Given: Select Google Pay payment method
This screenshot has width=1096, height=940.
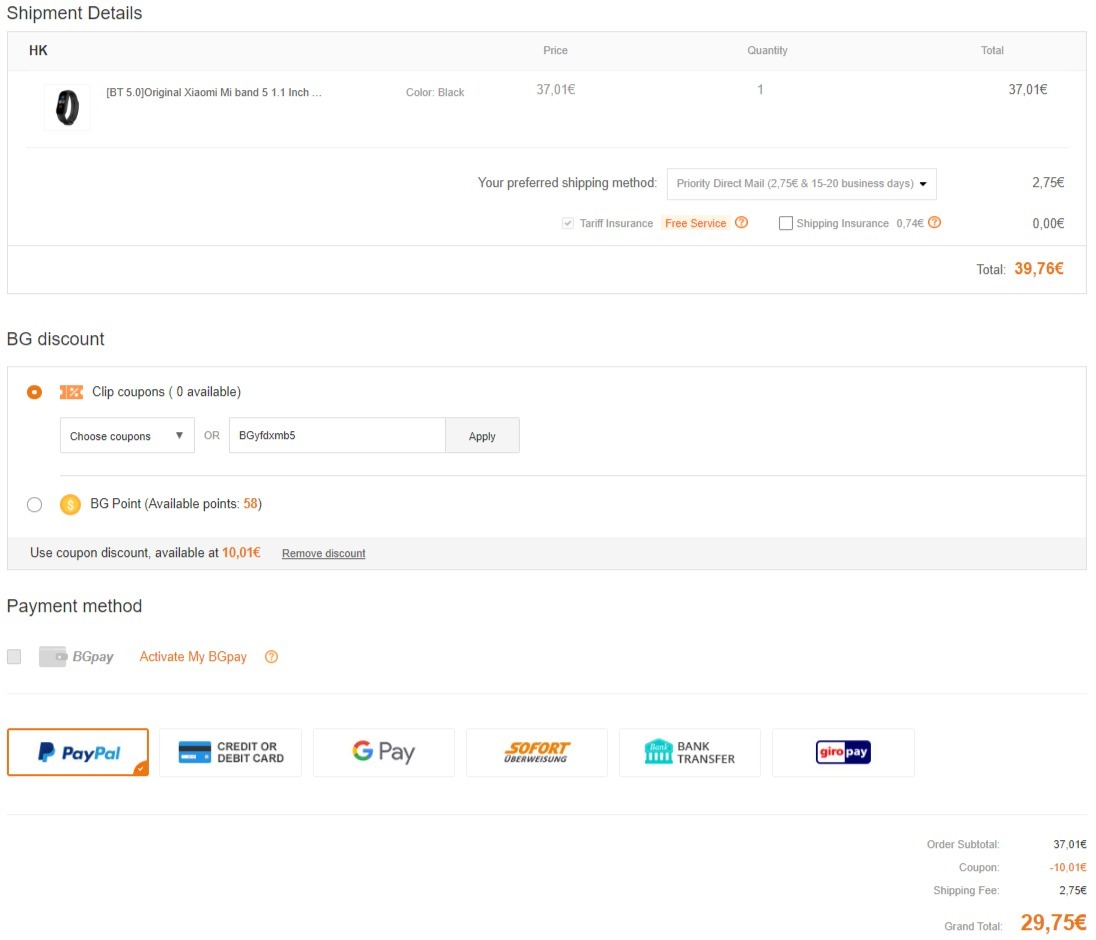Looking at the screenshot, I should pos(384,752).
